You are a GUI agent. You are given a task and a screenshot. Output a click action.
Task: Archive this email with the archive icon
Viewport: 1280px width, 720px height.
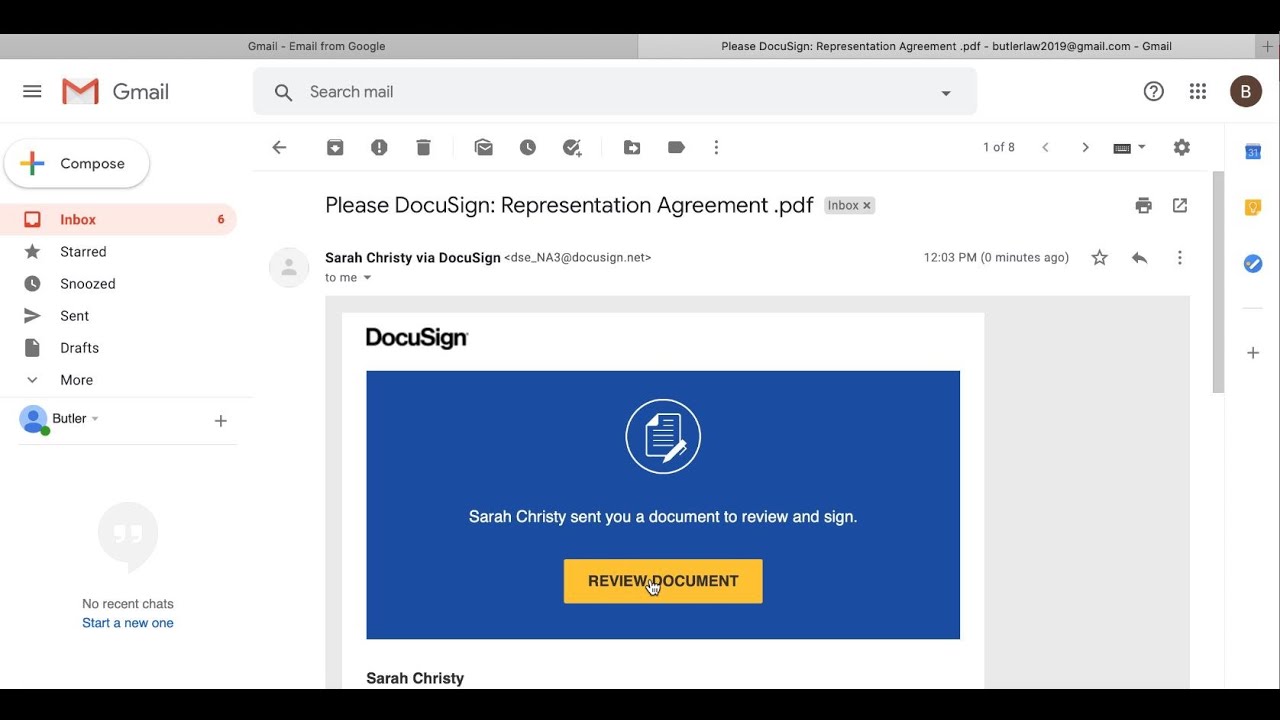click(335, 147)
